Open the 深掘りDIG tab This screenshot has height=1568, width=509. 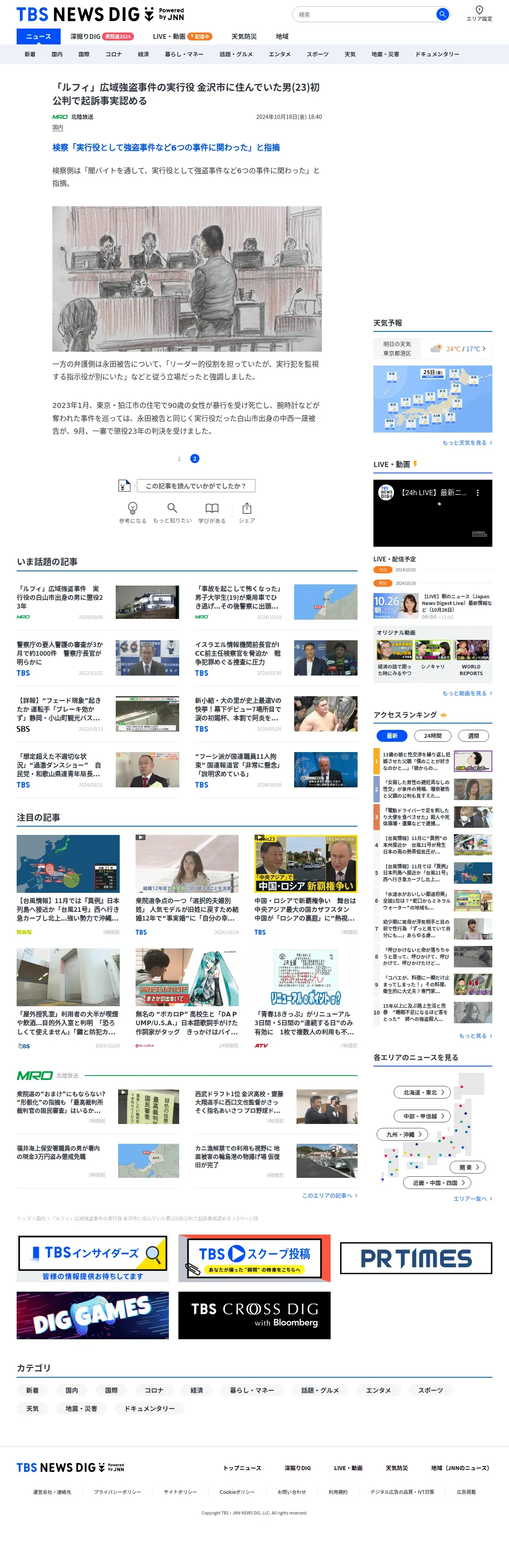pyautogui.click(x=101, y=36)
